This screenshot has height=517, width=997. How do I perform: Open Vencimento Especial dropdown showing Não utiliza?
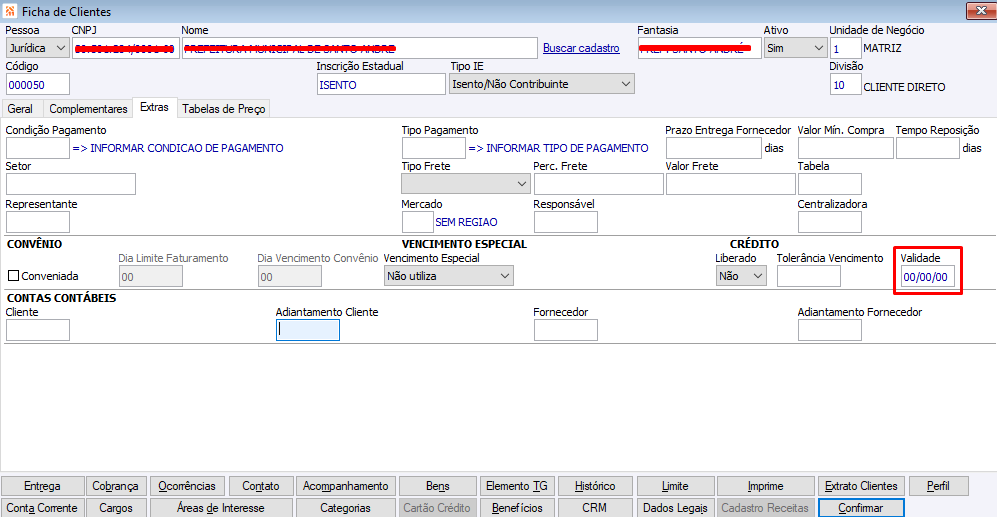point(448,276)
